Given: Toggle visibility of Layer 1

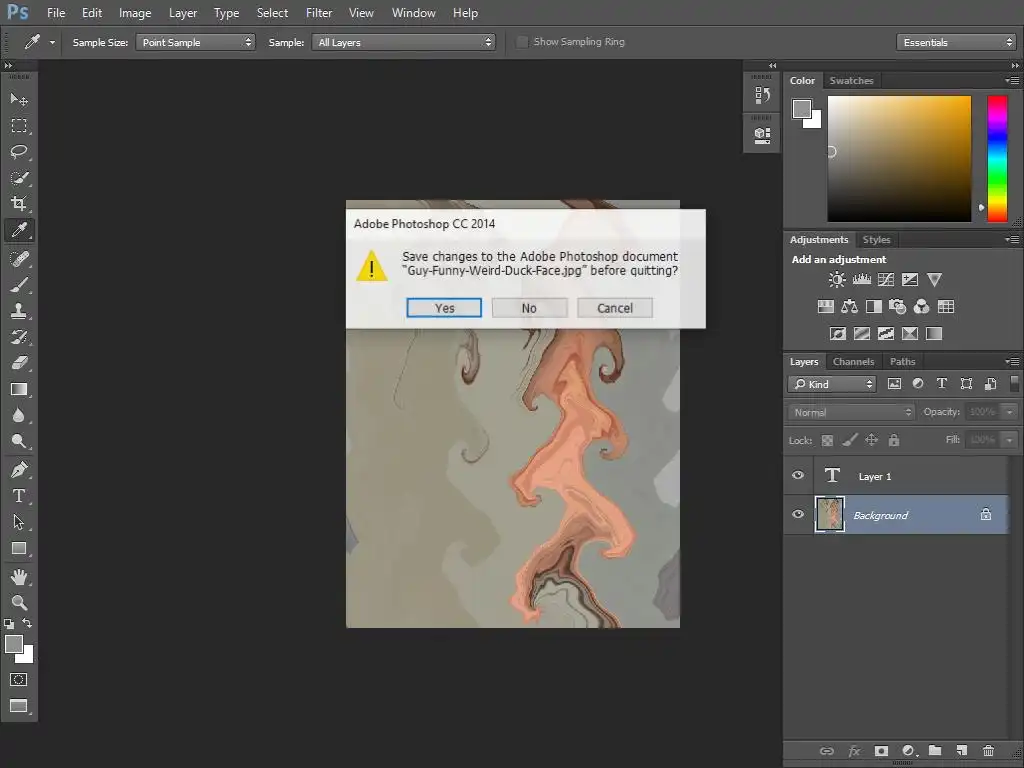Looking at the screenshot, I should (798, 476).
